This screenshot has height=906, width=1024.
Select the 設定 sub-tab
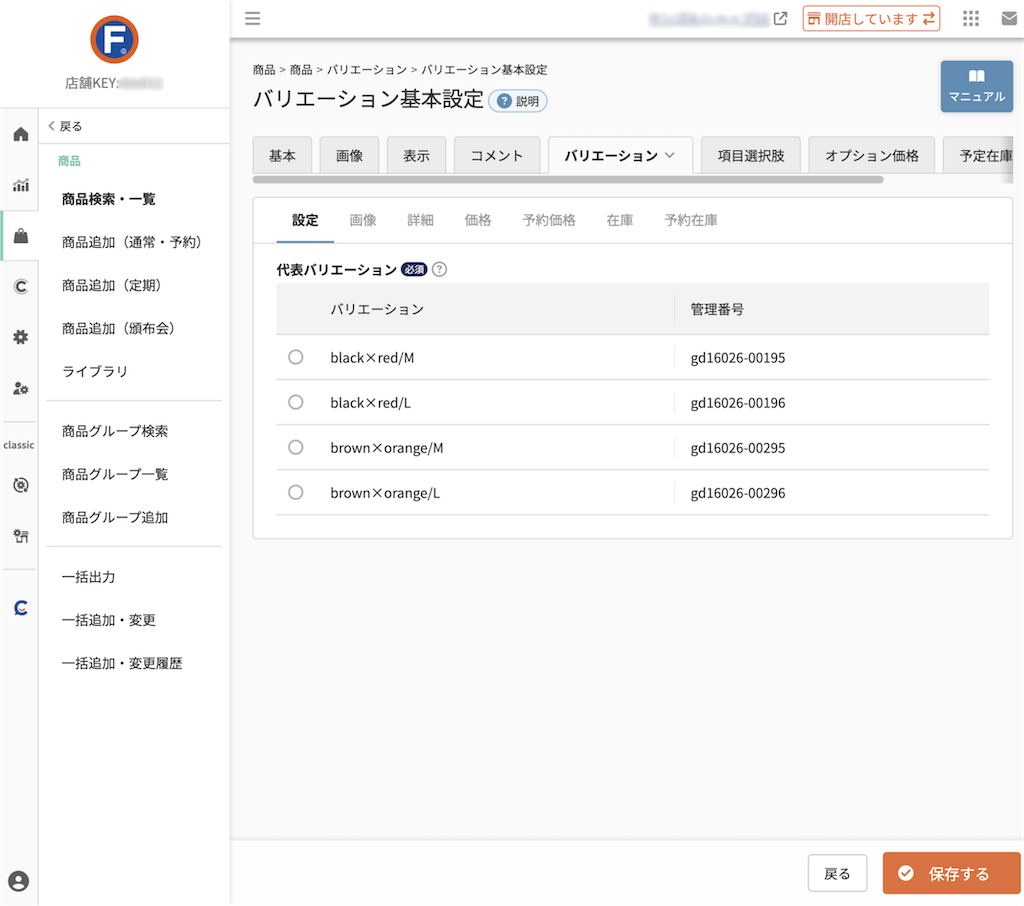(x=305, y=220)
